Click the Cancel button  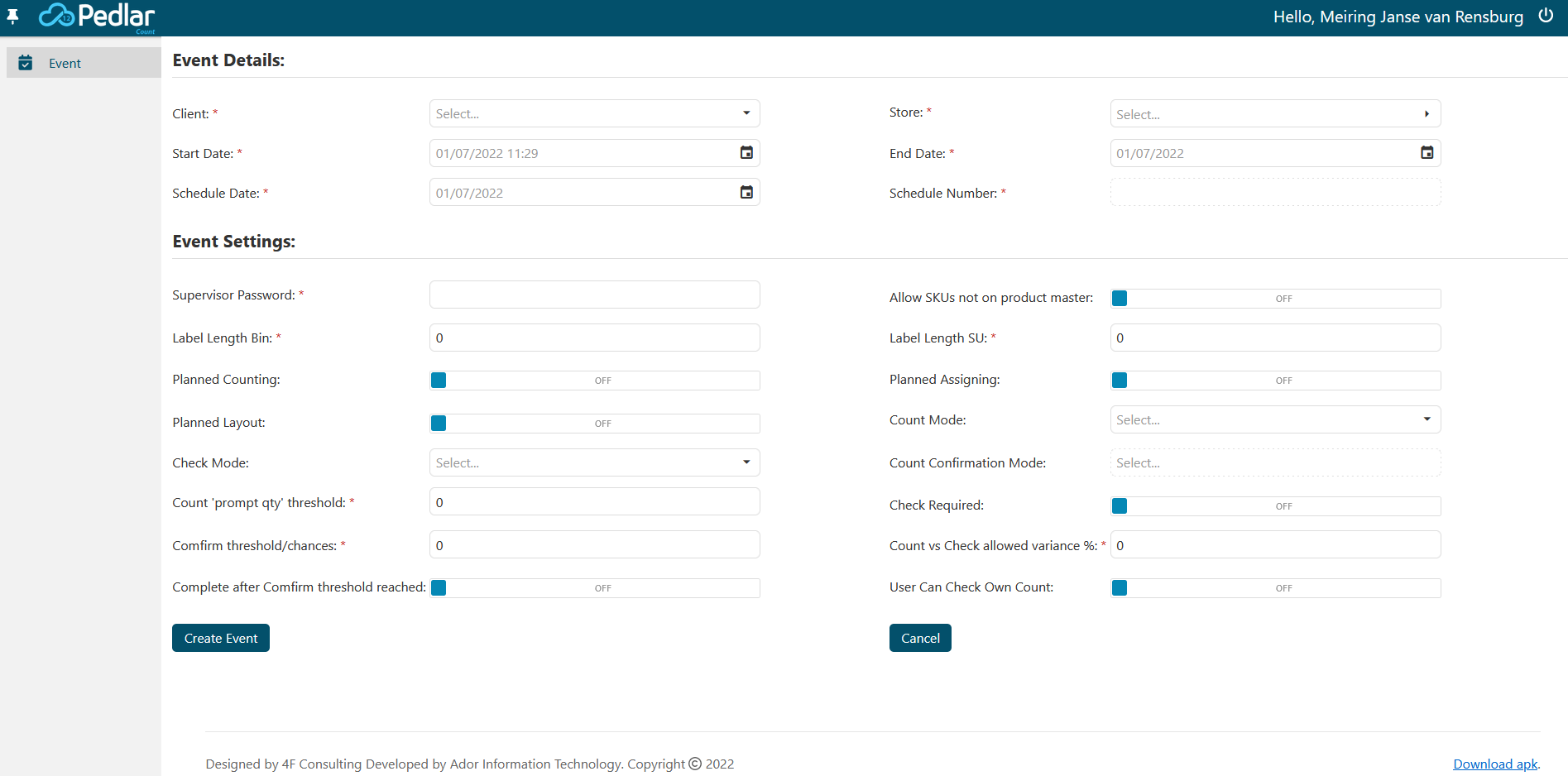(x=920, y=638)
